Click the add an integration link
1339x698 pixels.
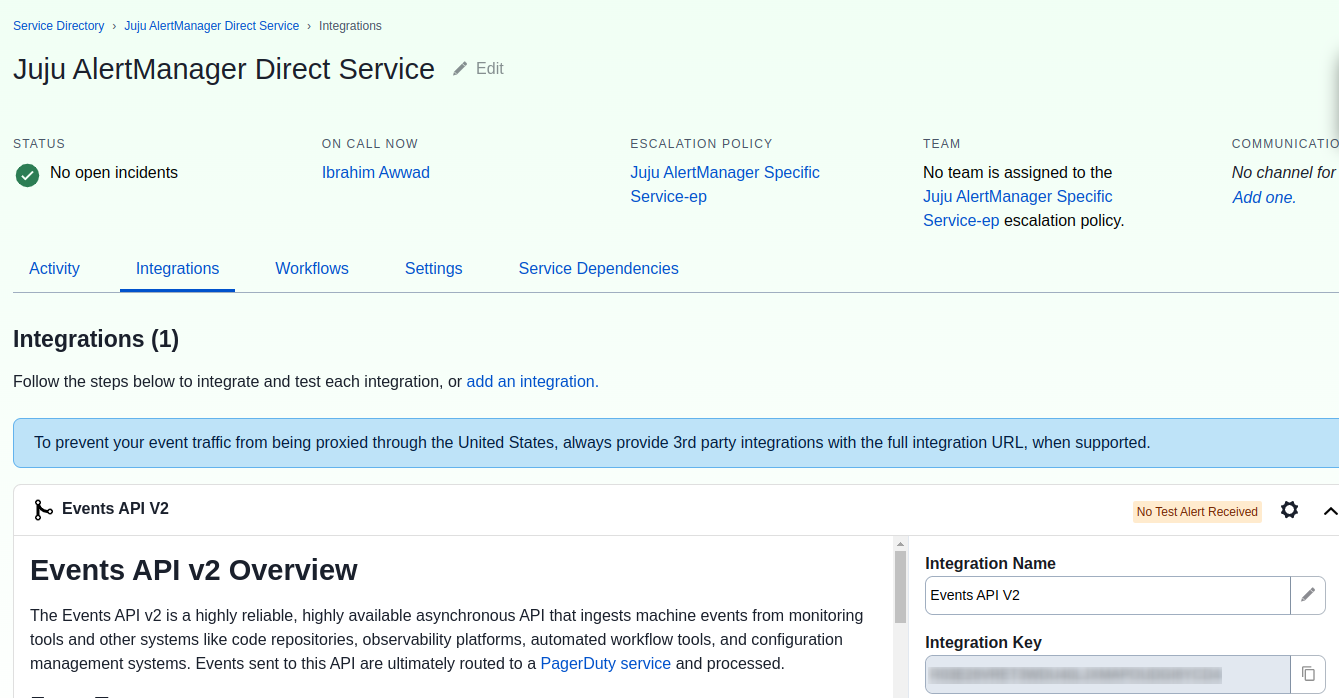(532, 382)
